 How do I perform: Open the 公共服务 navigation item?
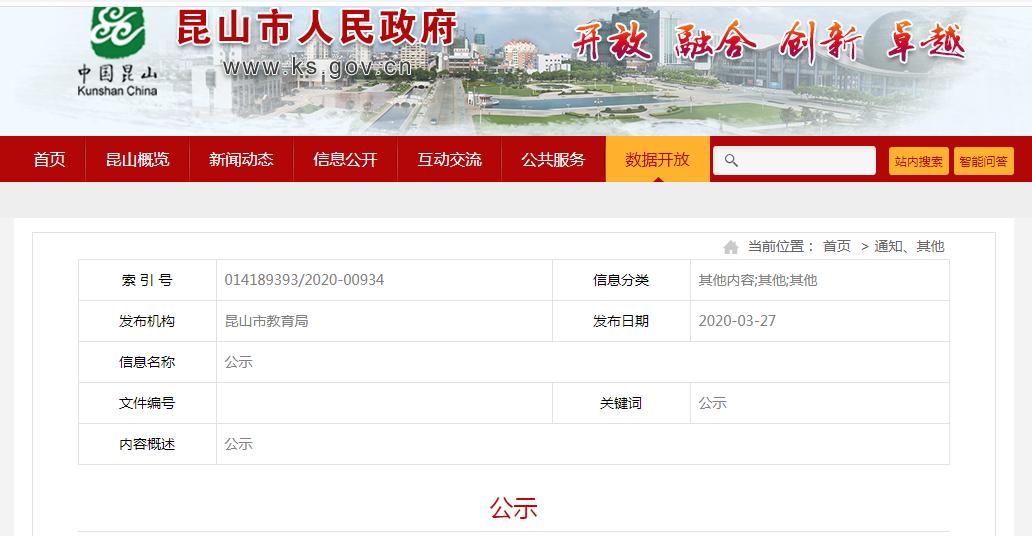(x=554, y=159)
